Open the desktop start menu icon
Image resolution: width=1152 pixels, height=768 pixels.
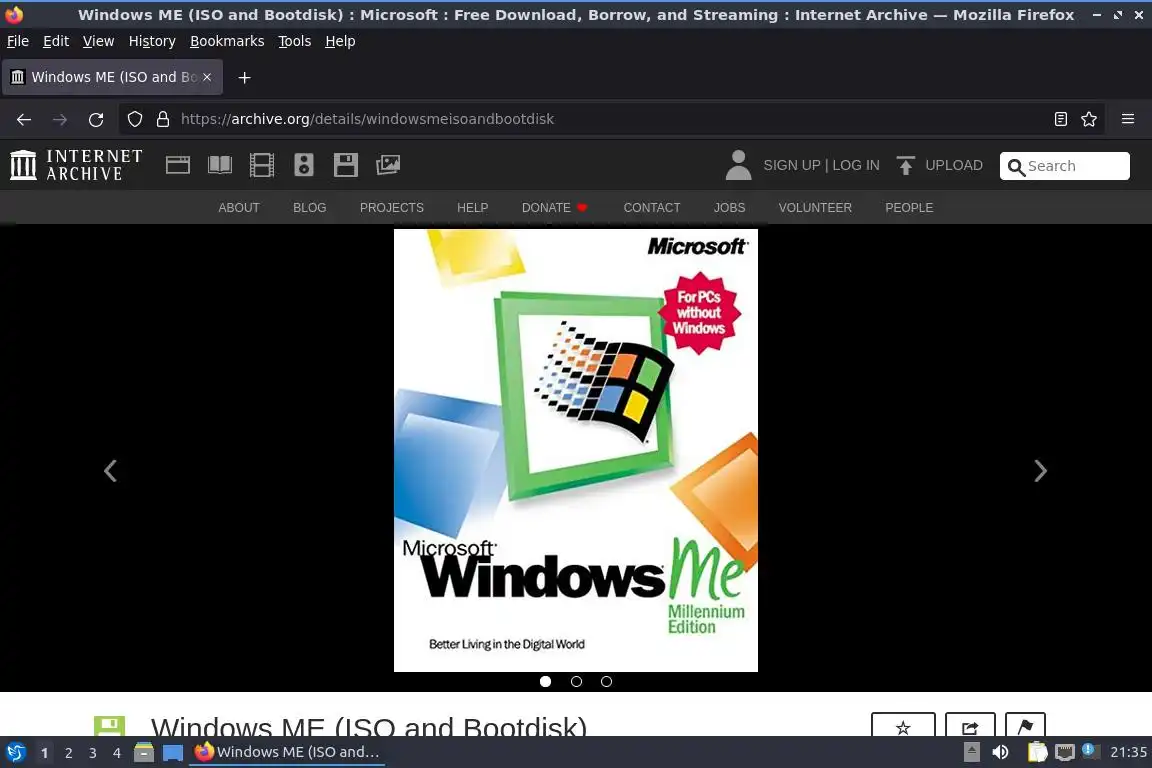click(16, 753)
